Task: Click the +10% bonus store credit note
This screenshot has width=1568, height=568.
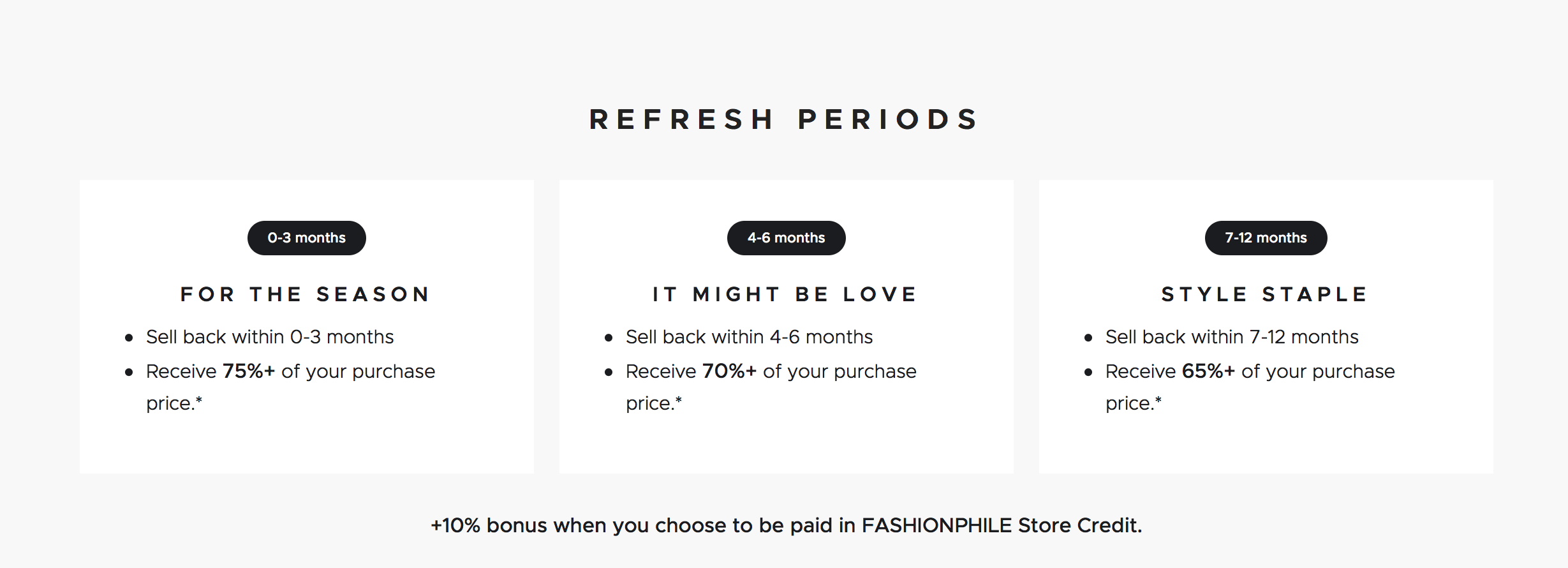Action: (x=787, y=525)
